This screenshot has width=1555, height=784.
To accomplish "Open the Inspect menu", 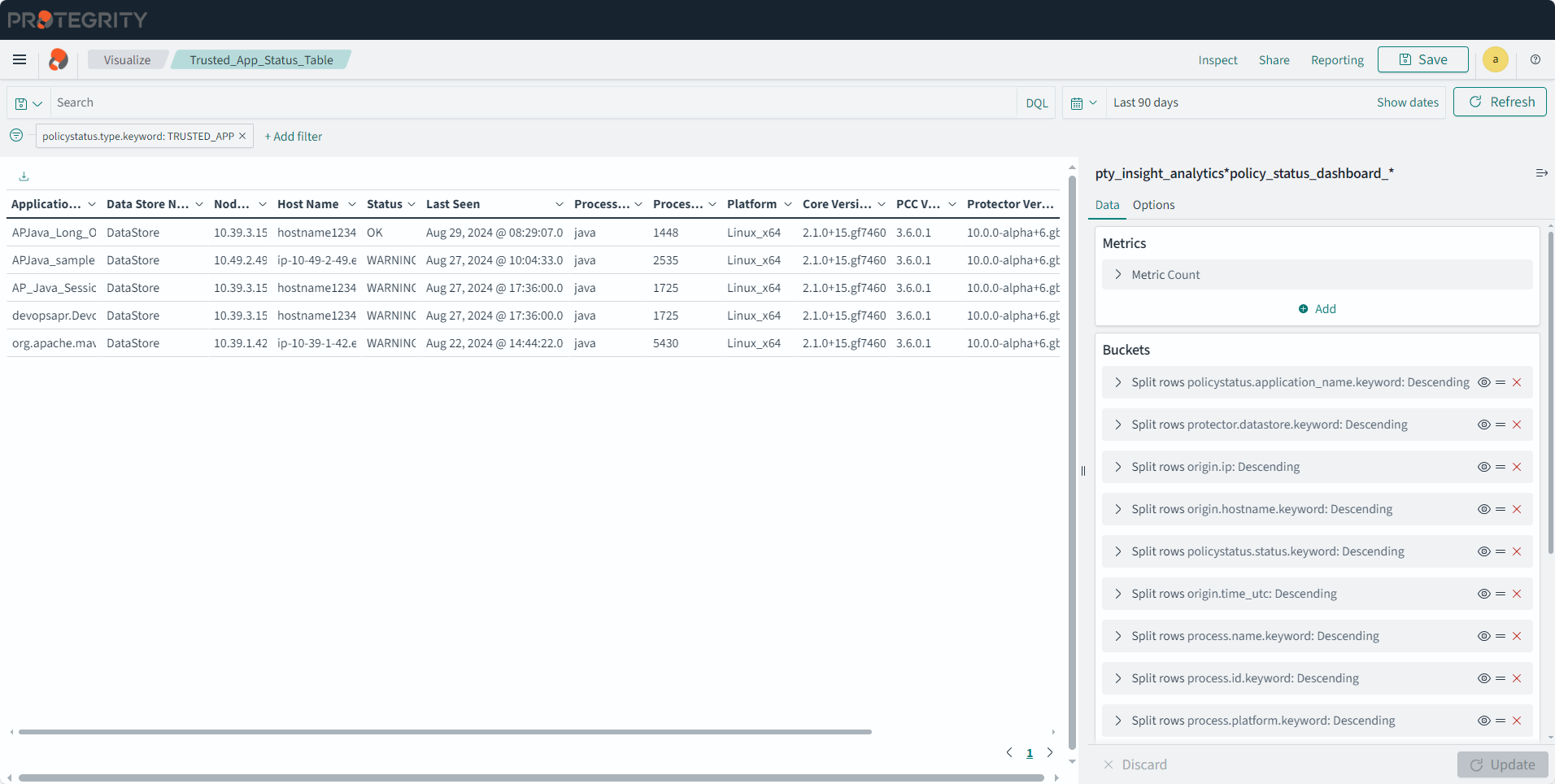I will pyautogui.click(x=1217, y=60).
